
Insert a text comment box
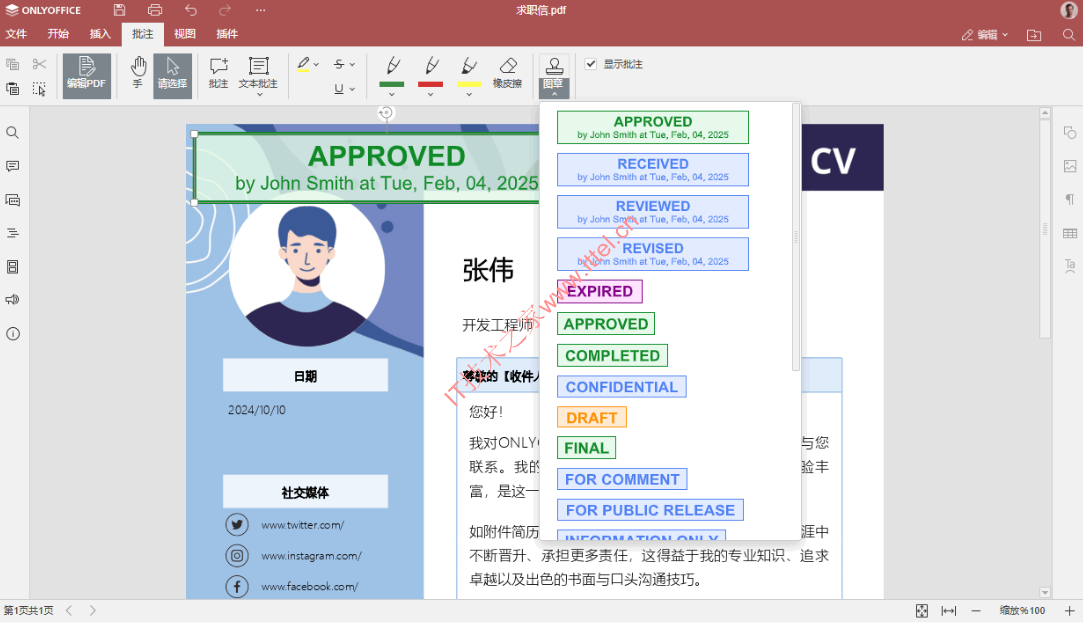(258, 71)
